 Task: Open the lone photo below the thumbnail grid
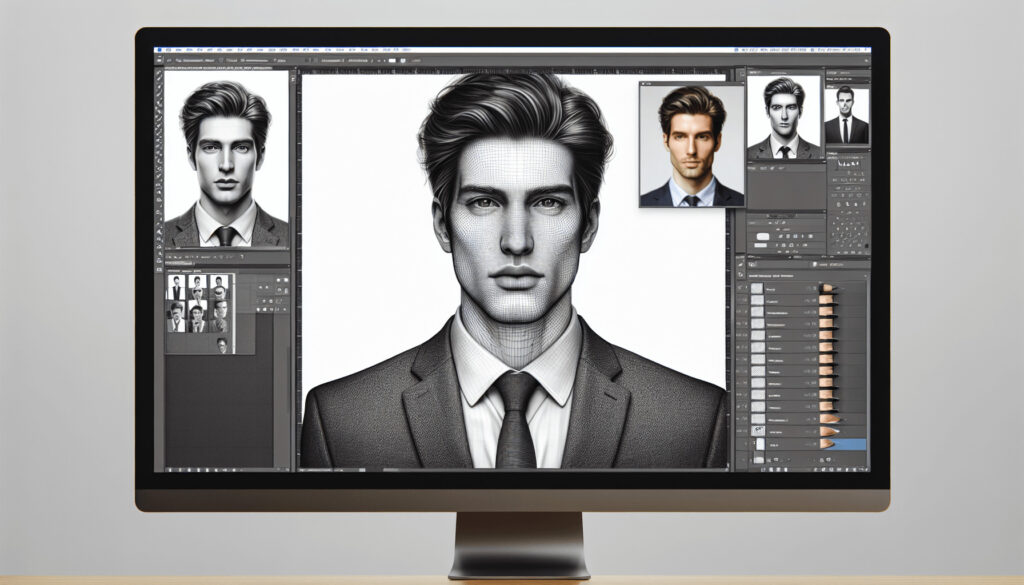(222, 345)
